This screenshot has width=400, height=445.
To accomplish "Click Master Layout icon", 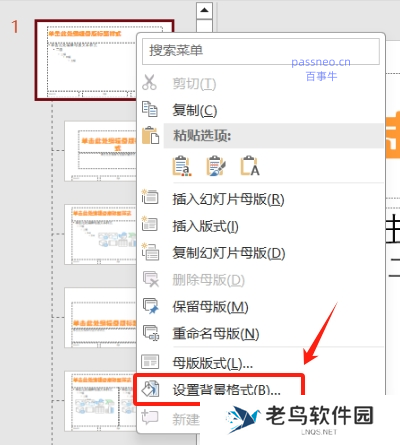I will tap(150, 362).
